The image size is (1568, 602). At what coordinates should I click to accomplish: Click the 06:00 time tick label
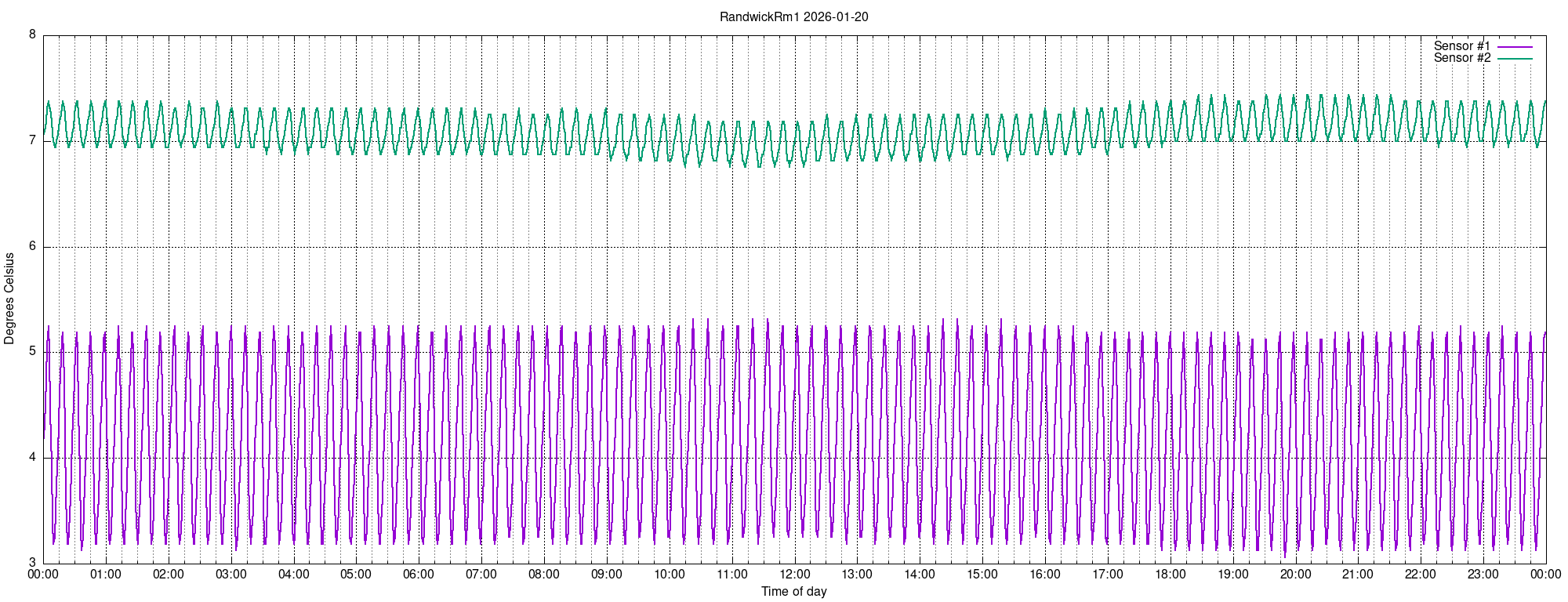click(419, 575)
